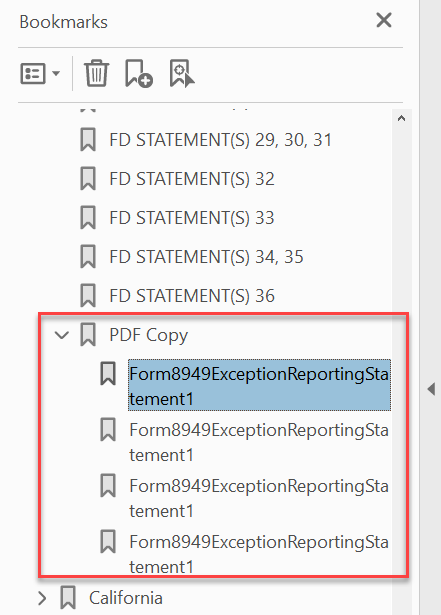This screenshot has height=615, width=441.
Task: Expand the California bookmark
Action: pyautogui.click(x=42, y=598)
